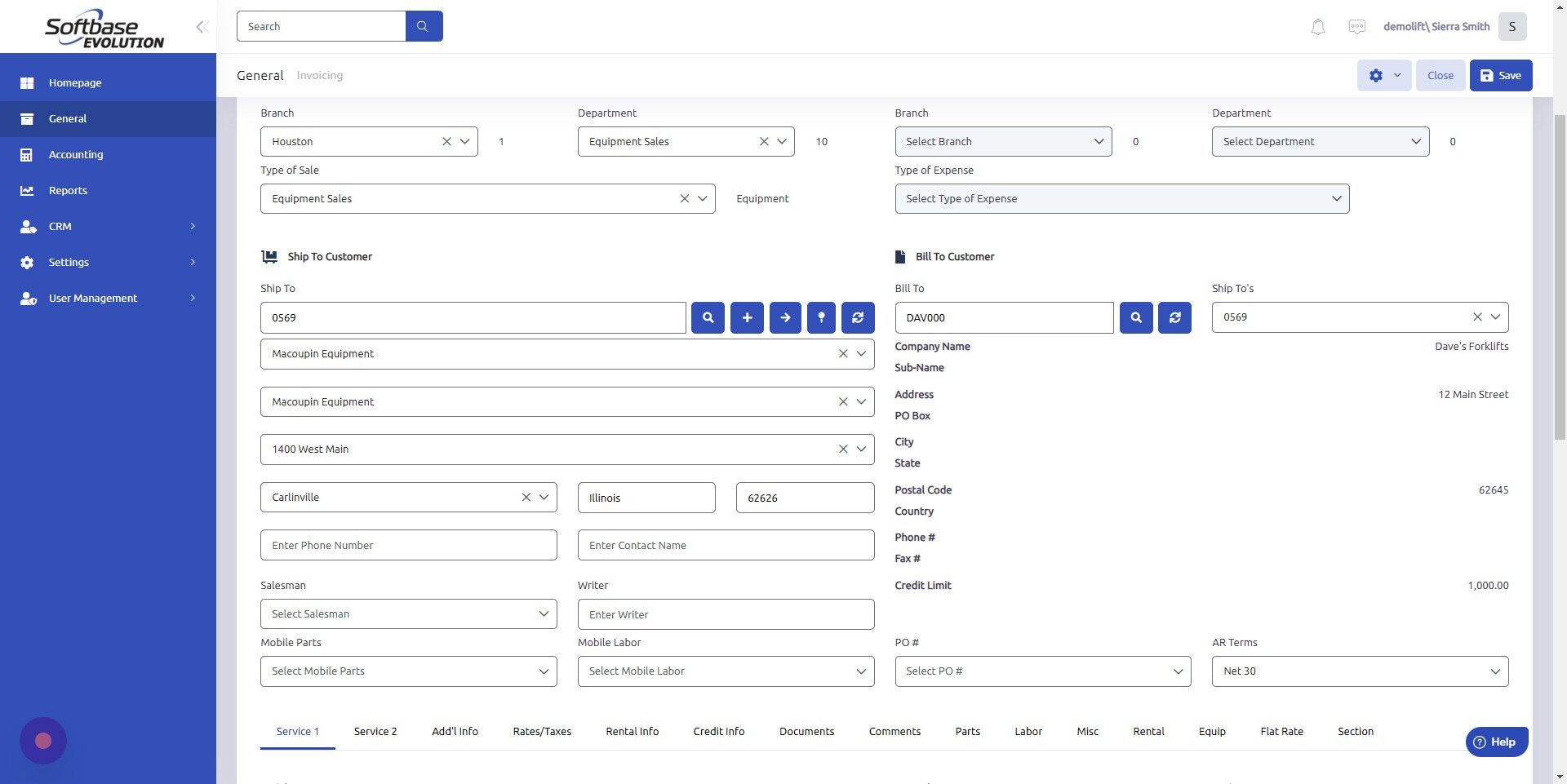The image size is (1567, 784).
Task: Open the messages icon in the header
Action: [x=1356, y=26]
